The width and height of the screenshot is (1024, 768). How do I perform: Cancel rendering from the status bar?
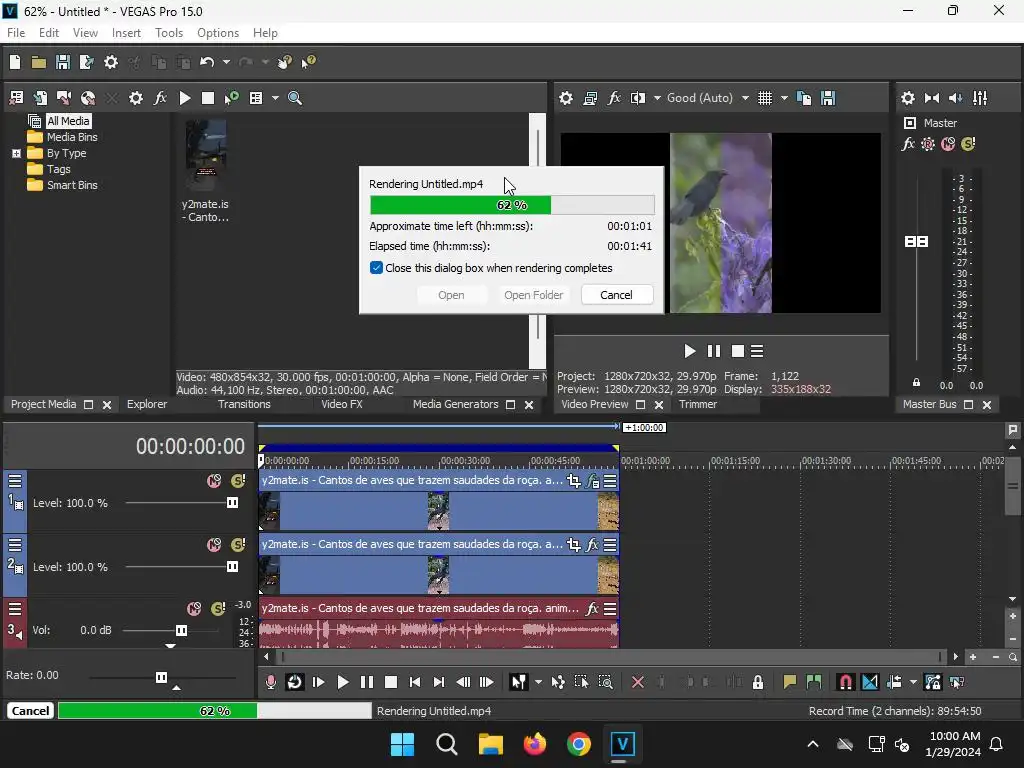click(x=30, y=711)
